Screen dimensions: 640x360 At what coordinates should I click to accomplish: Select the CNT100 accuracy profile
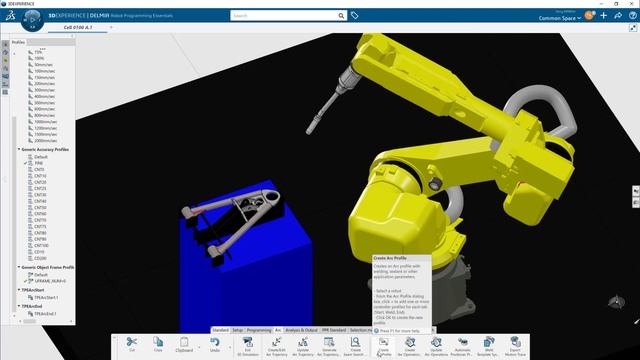tap(41, 246)
